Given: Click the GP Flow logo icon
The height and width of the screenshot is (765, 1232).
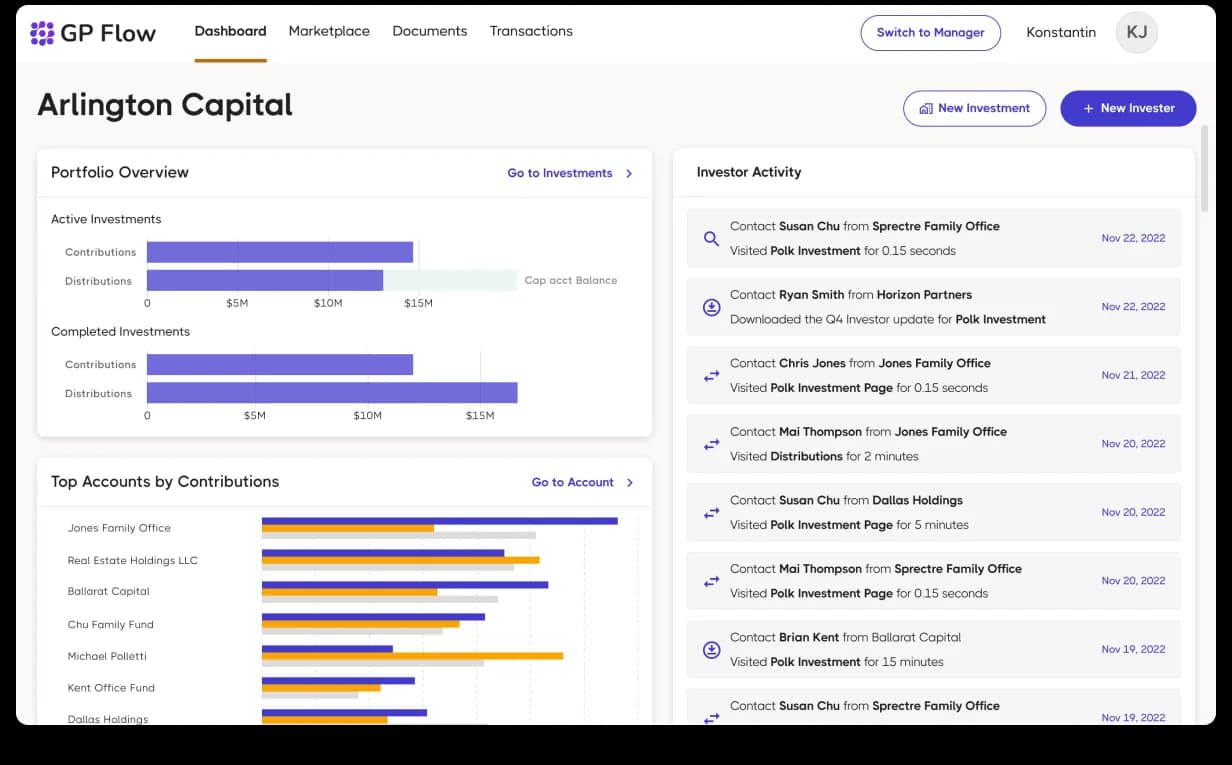Looking at the screenshot, I should (x=42, y=33).
